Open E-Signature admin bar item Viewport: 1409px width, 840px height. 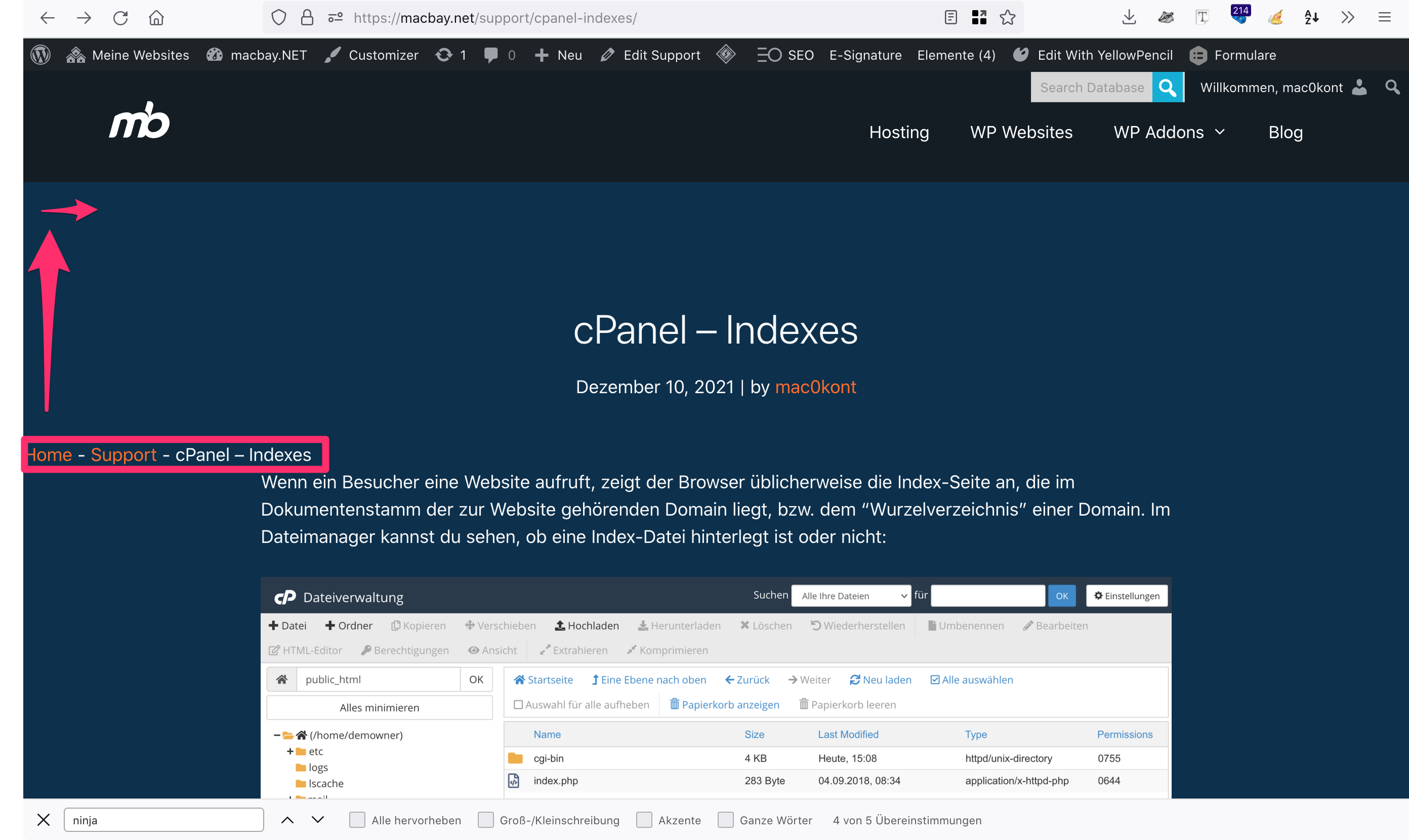(x=865, y=55)
